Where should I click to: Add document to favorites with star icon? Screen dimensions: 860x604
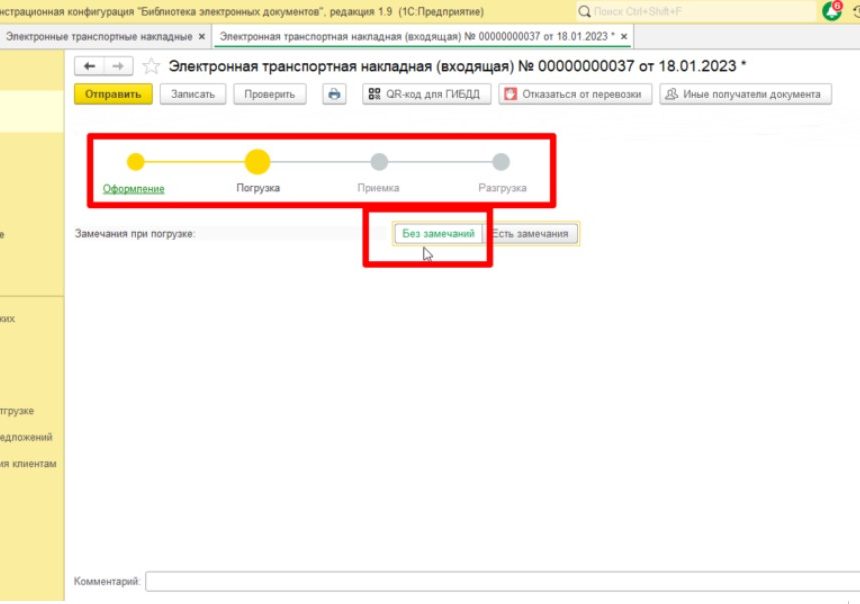coord(151,66)
